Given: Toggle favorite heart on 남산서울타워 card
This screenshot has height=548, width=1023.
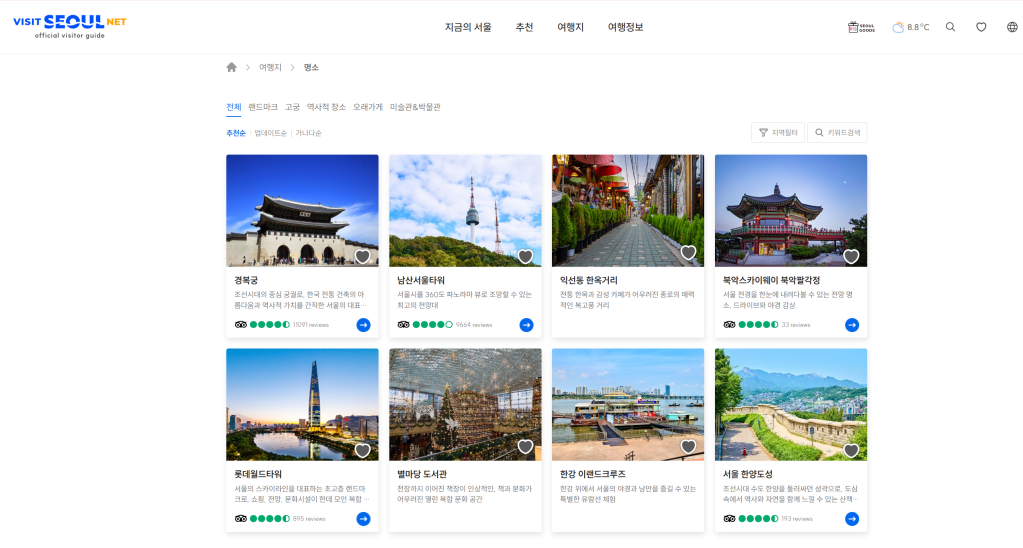Looking at the screenshot, I should (525, 256).
